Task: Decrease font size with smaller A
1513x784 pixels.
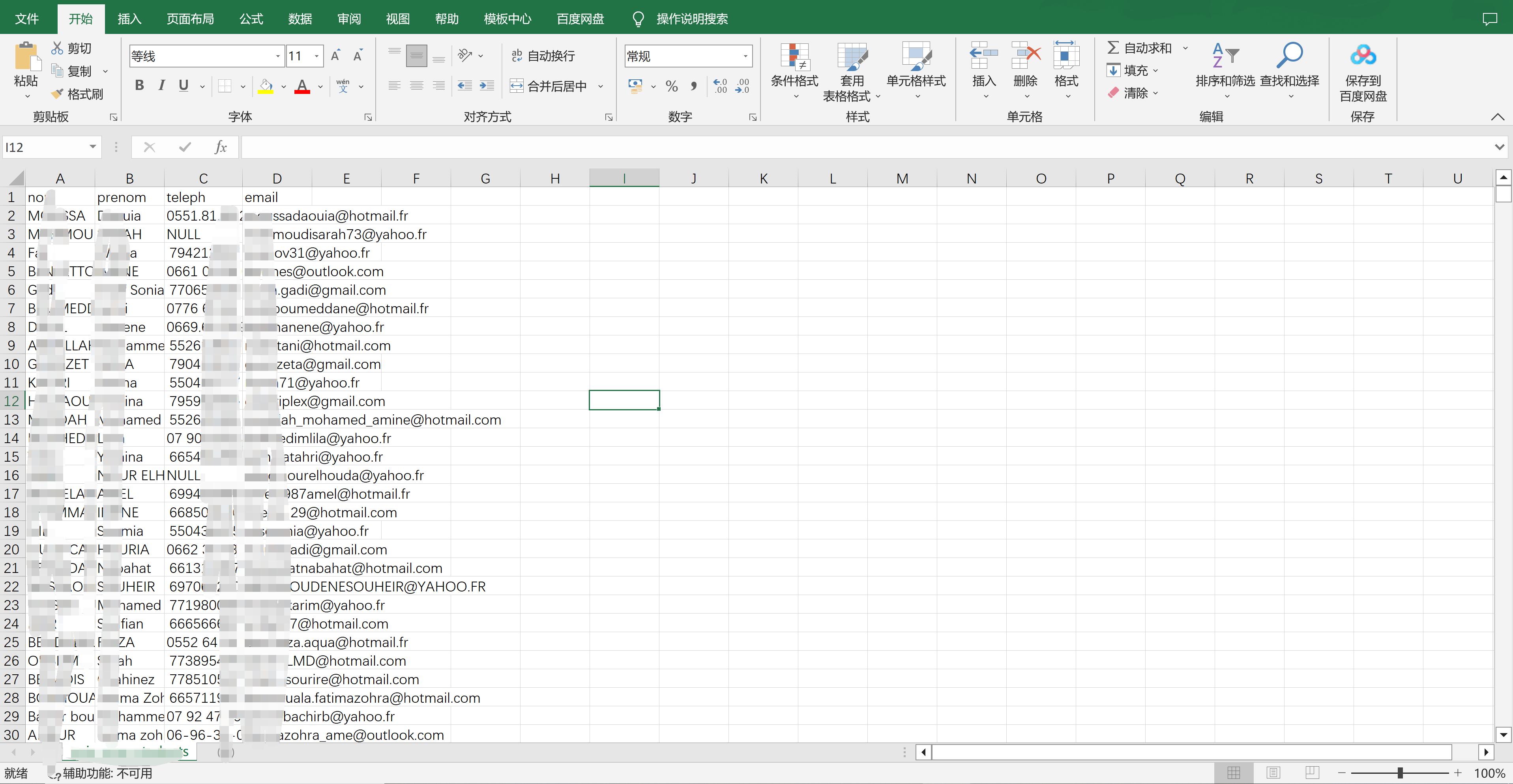Action: pos(358,56)
